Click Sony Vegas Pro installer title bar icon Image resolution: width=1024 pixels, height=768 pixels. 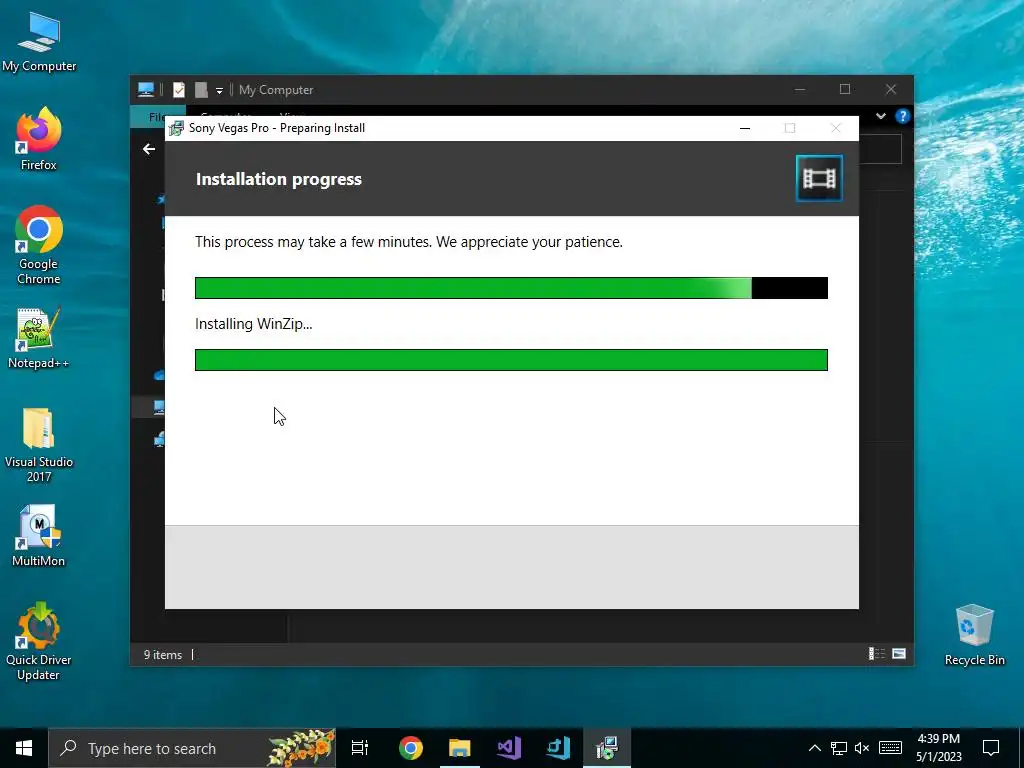click(176, 128)
